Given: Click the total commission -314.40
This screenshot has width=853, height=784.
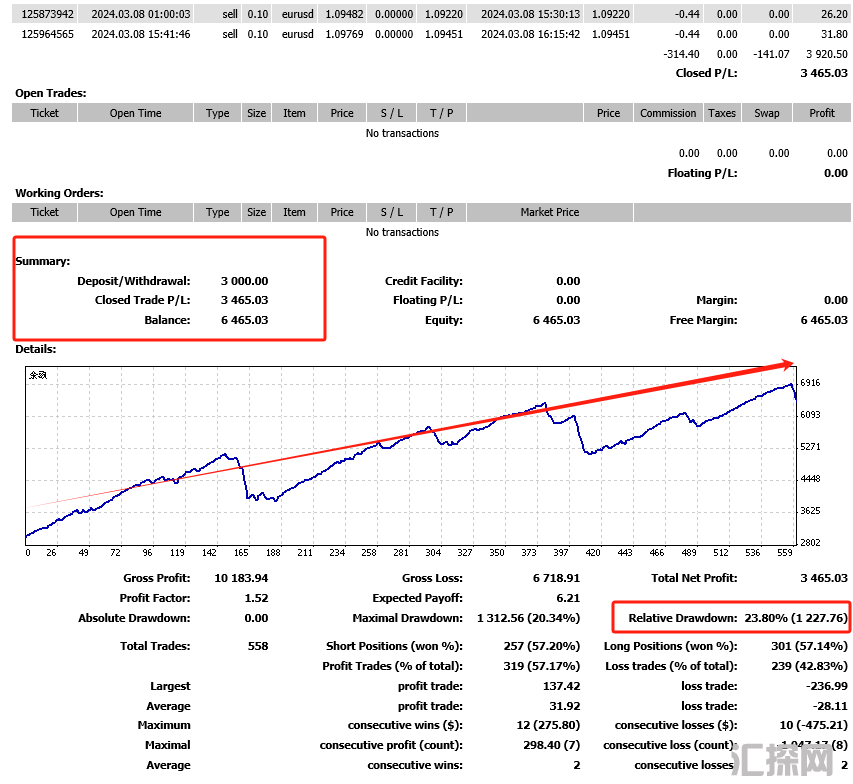Looking at the screenshot, I should click(x=682, y=54).
